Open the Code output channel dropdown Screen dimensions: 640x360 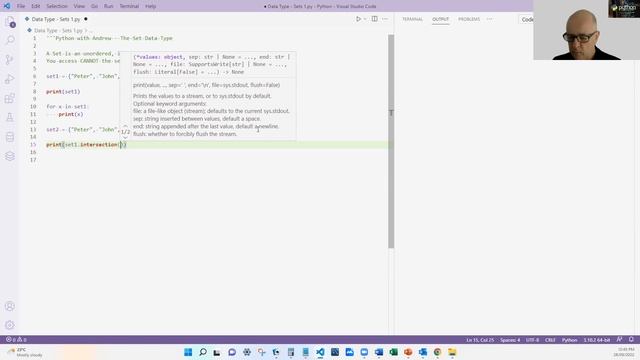[526, 19]
